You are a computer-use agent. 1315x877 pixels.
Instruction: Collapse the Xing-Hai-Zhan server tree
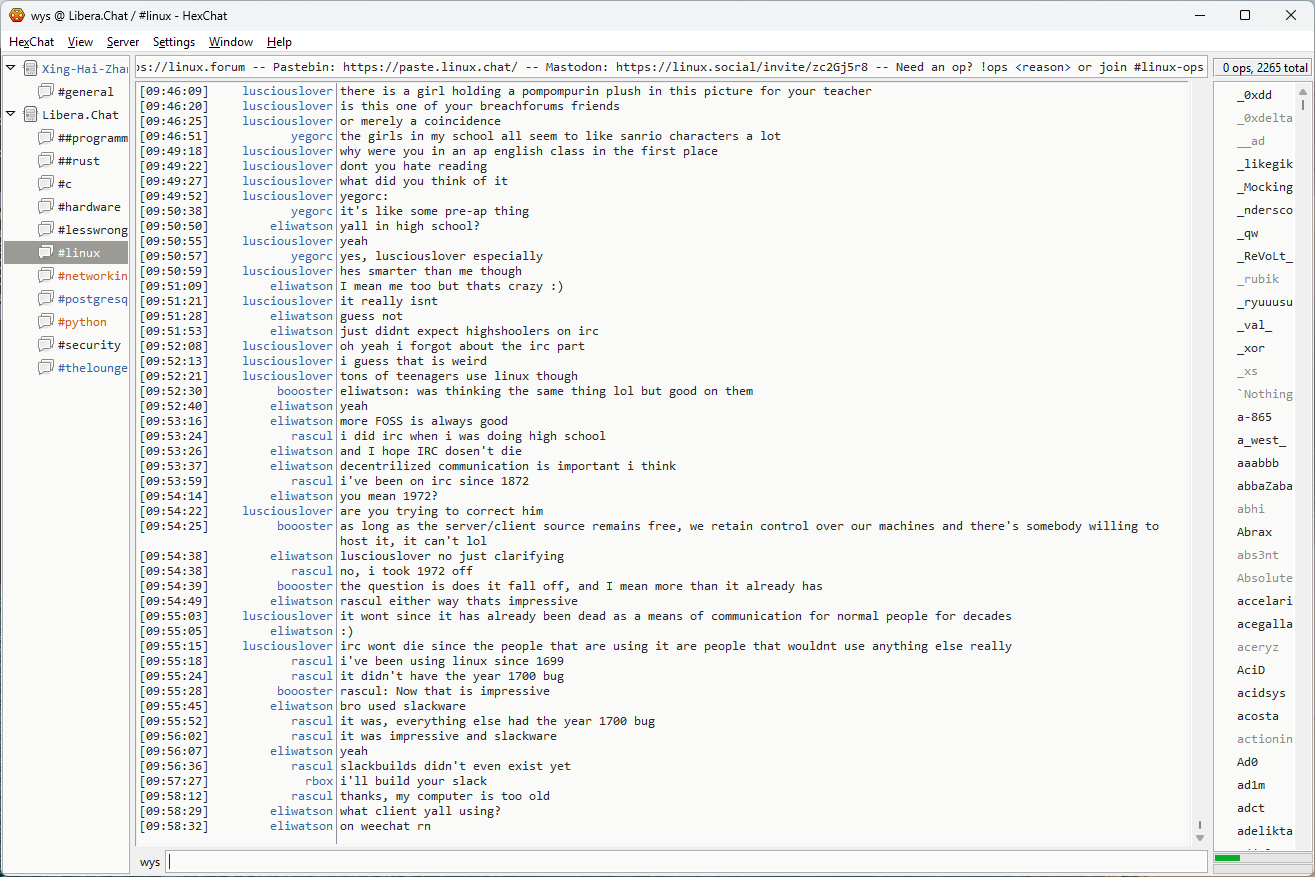click(x=11, y=68)
